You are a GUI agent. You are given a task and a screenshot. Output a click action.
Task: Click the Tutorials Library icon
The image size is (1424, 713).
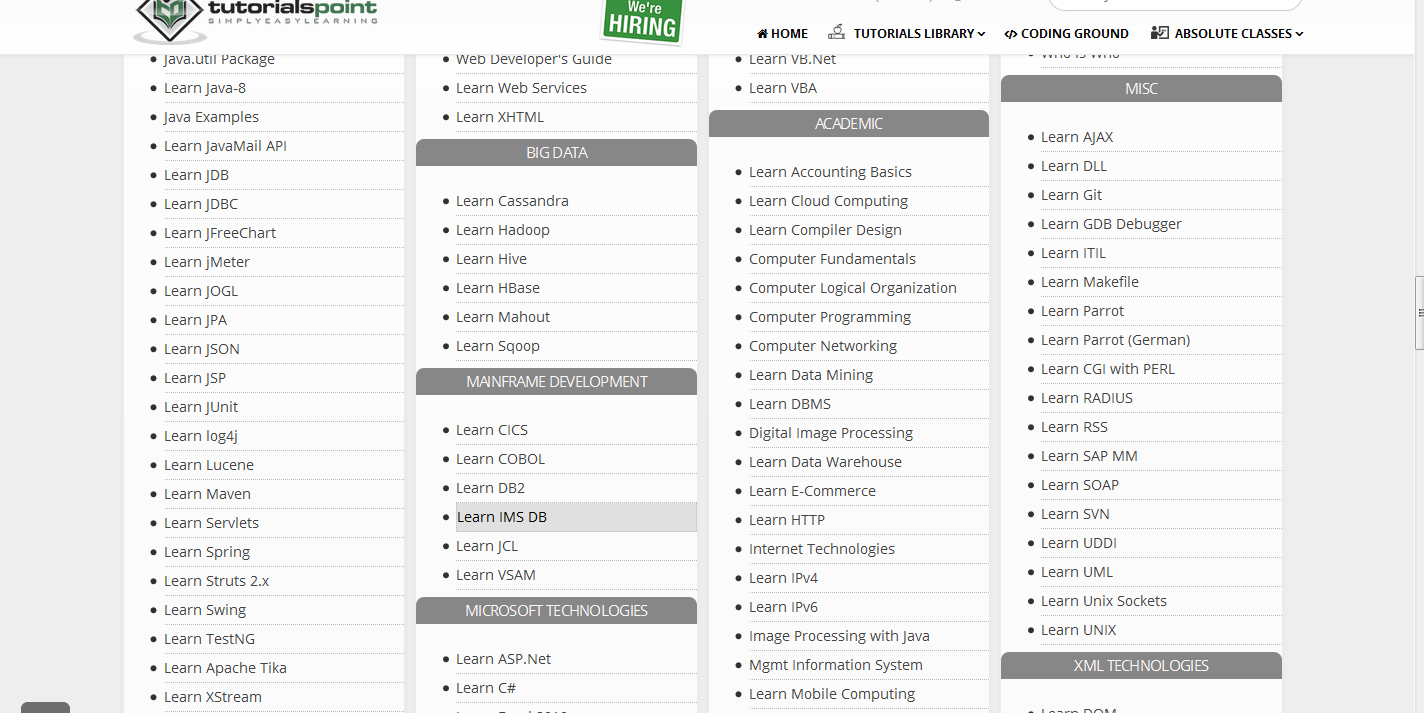837,32
